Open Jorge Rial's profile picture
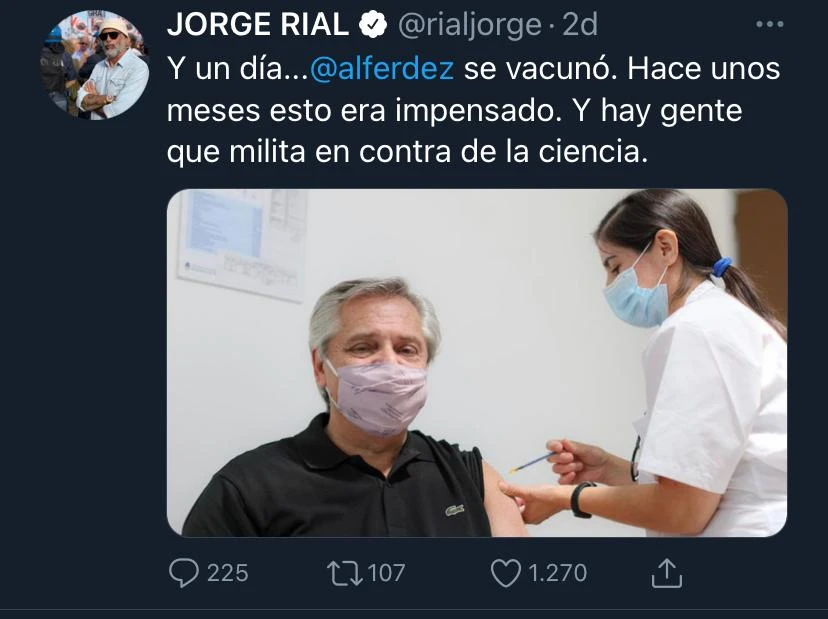Screen dimensions: 828x619 [x=95, y=64]
